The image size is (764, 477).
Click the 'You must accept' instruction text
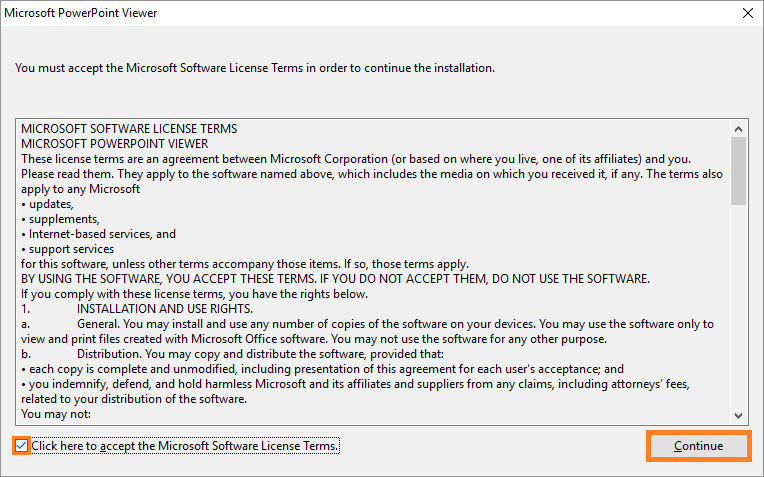pyautogui.click(x=255, y=68)
